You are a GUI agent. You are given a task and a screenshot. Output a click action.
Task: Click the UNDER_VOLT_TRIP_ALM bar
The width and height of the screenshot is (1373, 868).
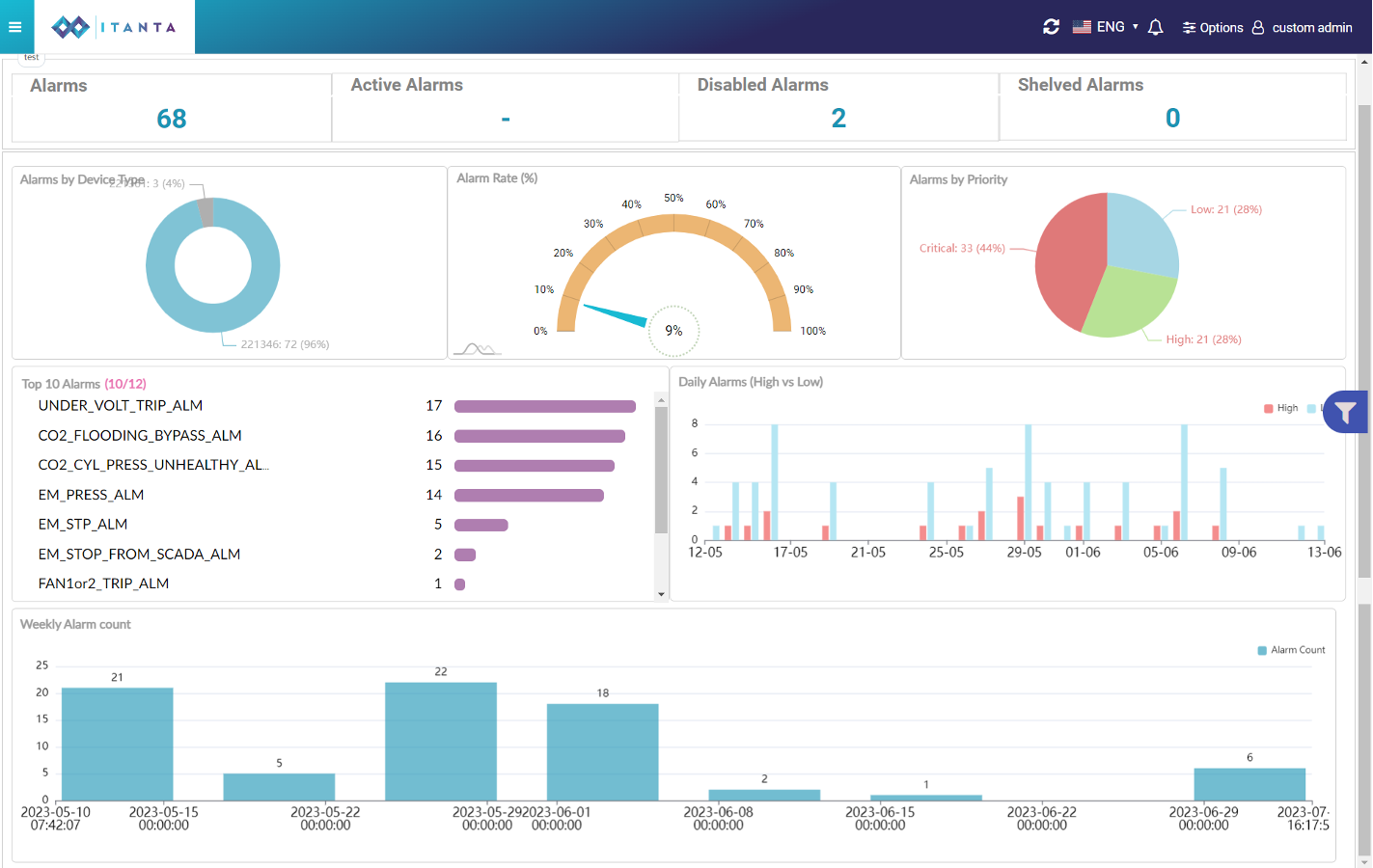[544, 406]
